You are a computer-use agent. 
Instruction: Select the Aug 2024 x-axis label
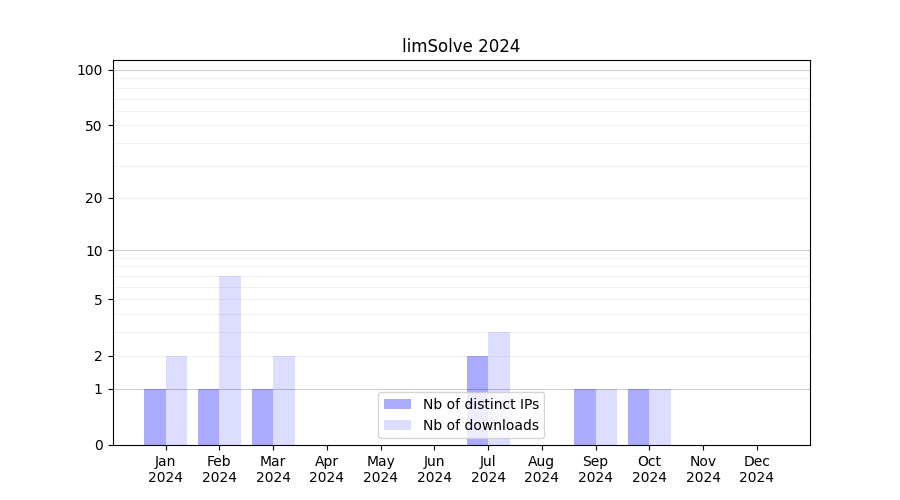(542, 469)
